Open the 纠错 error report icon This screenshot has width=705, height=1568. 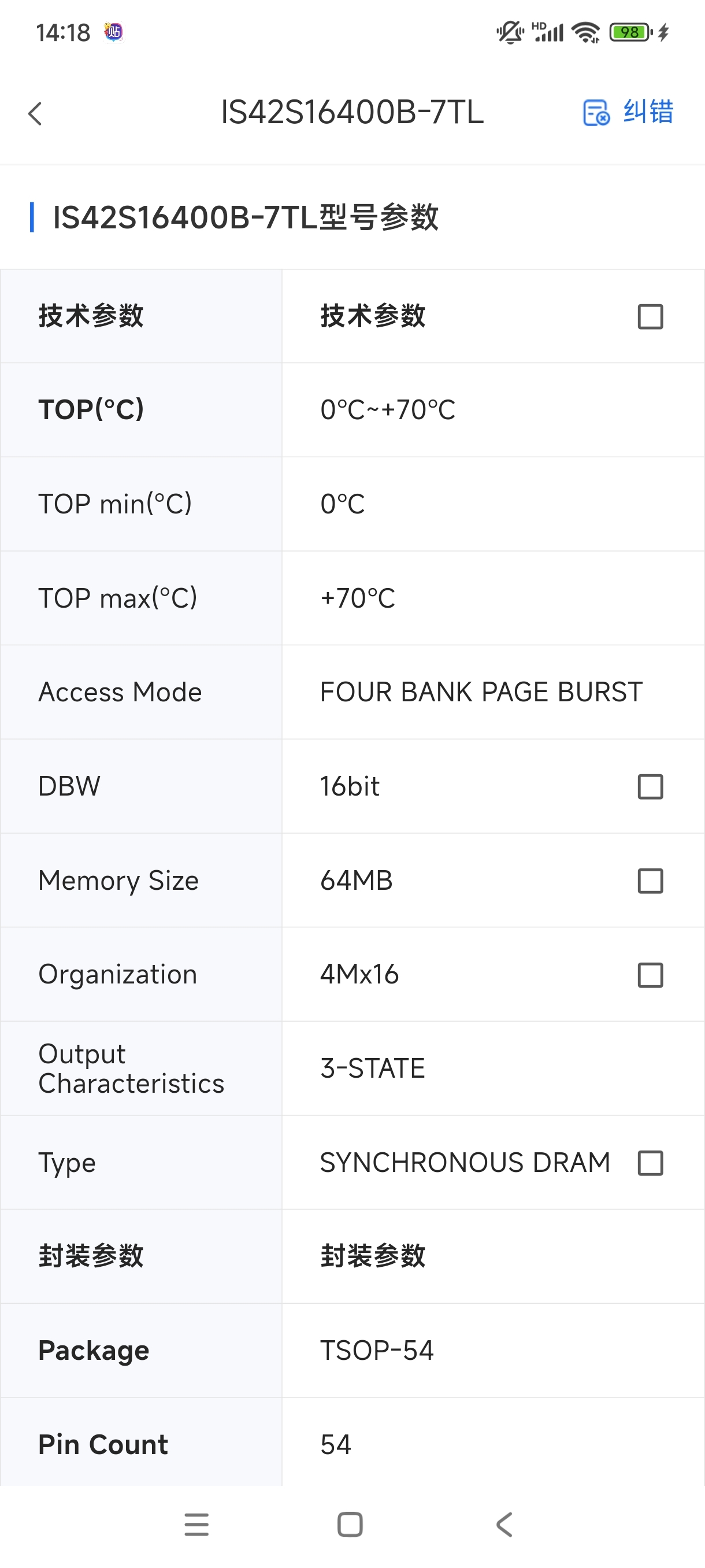click(x=596, y=113)
